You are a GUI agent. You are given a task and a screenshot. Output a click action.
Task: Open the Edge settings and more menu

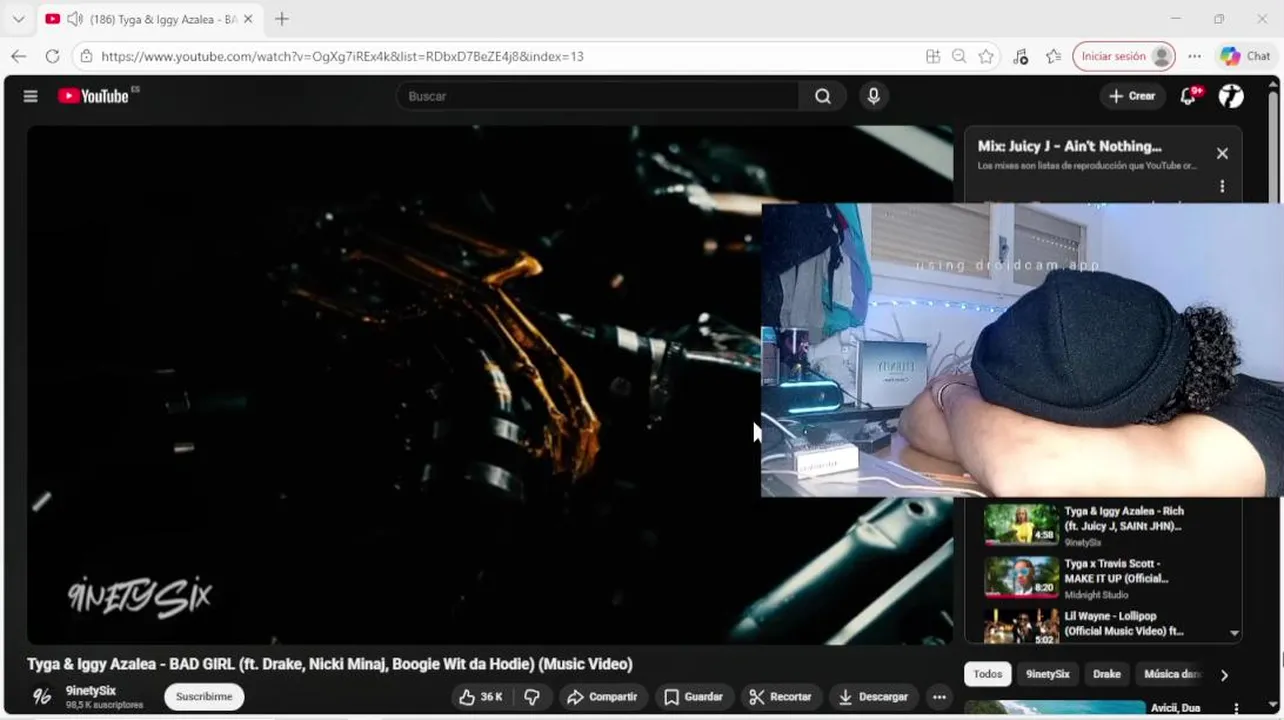pos(1195,56)
